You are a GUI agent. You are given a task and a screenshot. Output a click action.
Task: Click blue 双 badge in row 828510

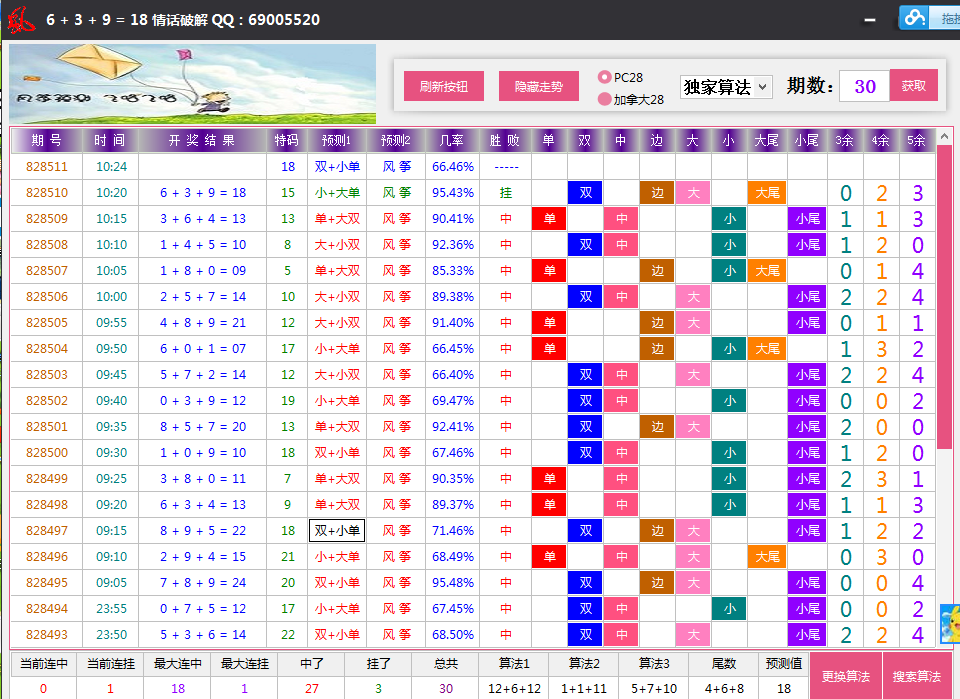[585, 193]
